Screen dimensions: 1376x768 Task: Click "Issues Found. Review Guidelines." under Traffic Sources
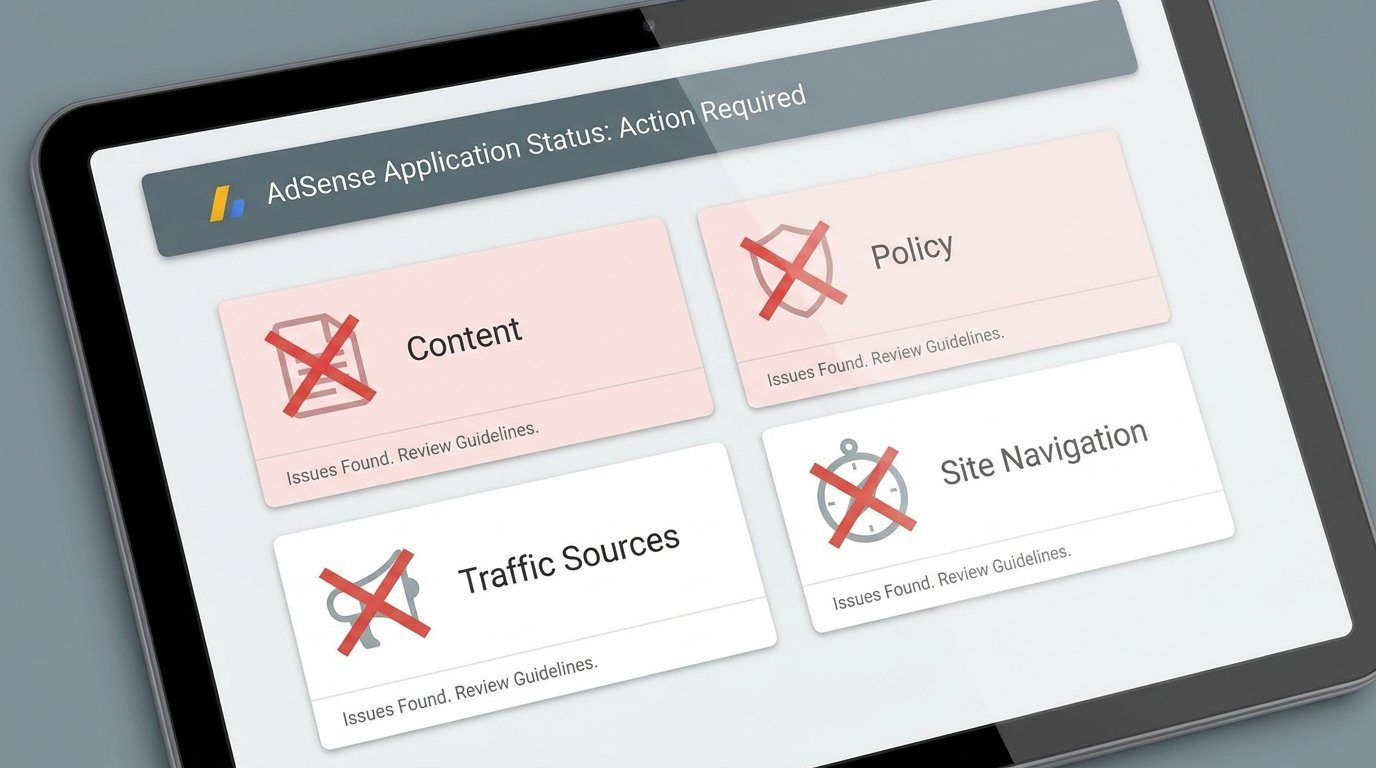[x=470, y=692]
